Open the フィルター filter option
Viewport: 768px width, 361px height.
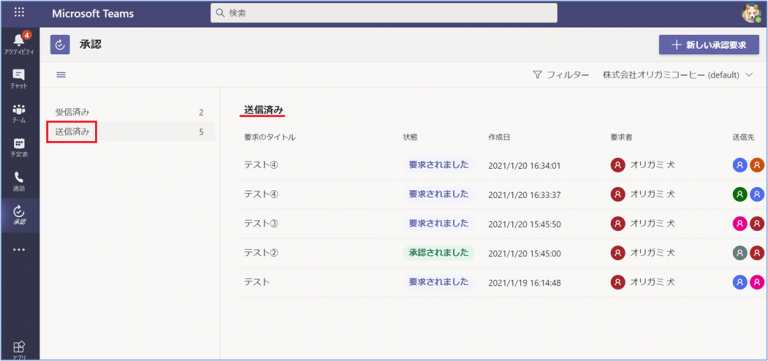click(x=561, y=75)
